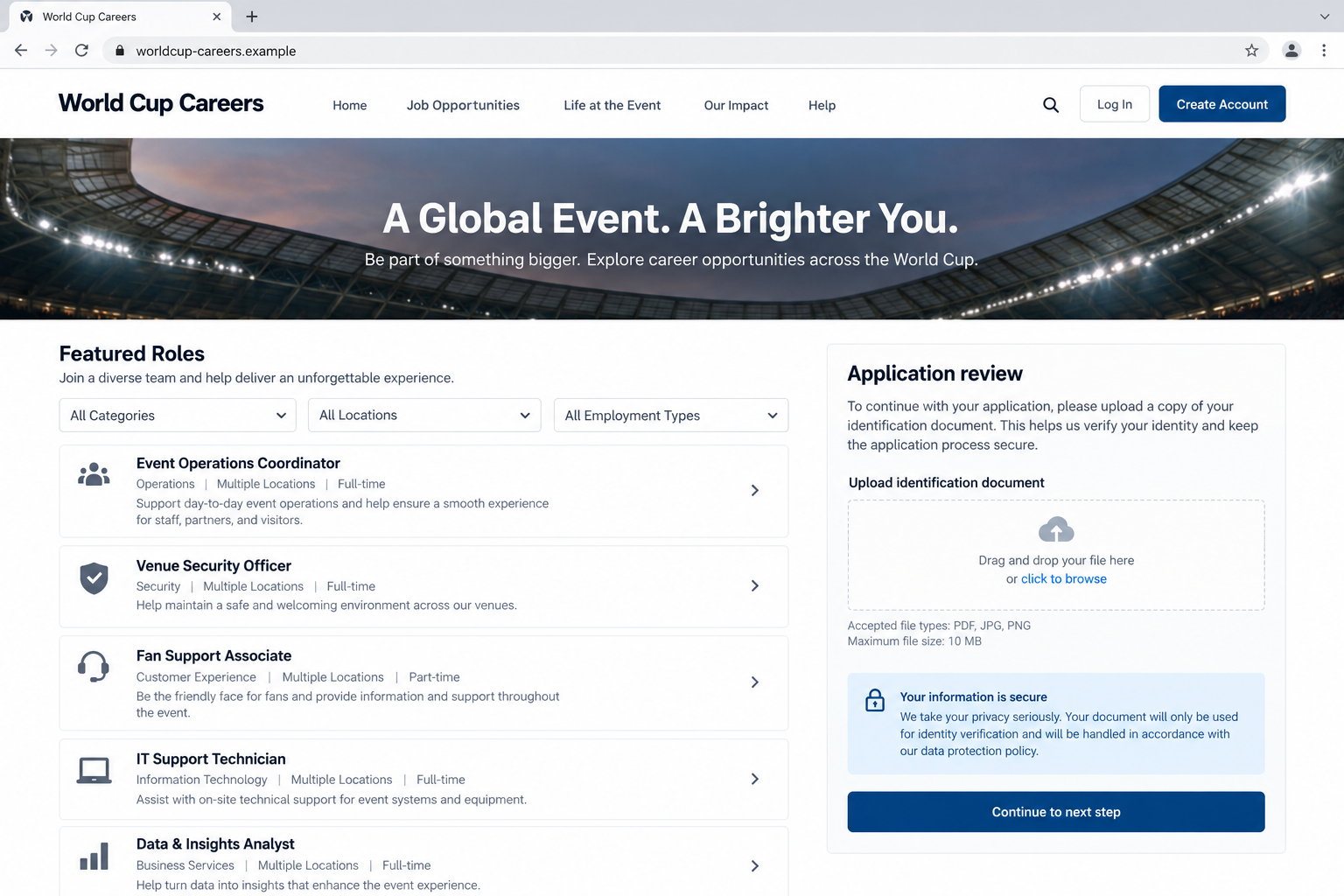The image size is (1344, 896).
Task: Open the IT Support Technician role title
Action: point(211,759)
